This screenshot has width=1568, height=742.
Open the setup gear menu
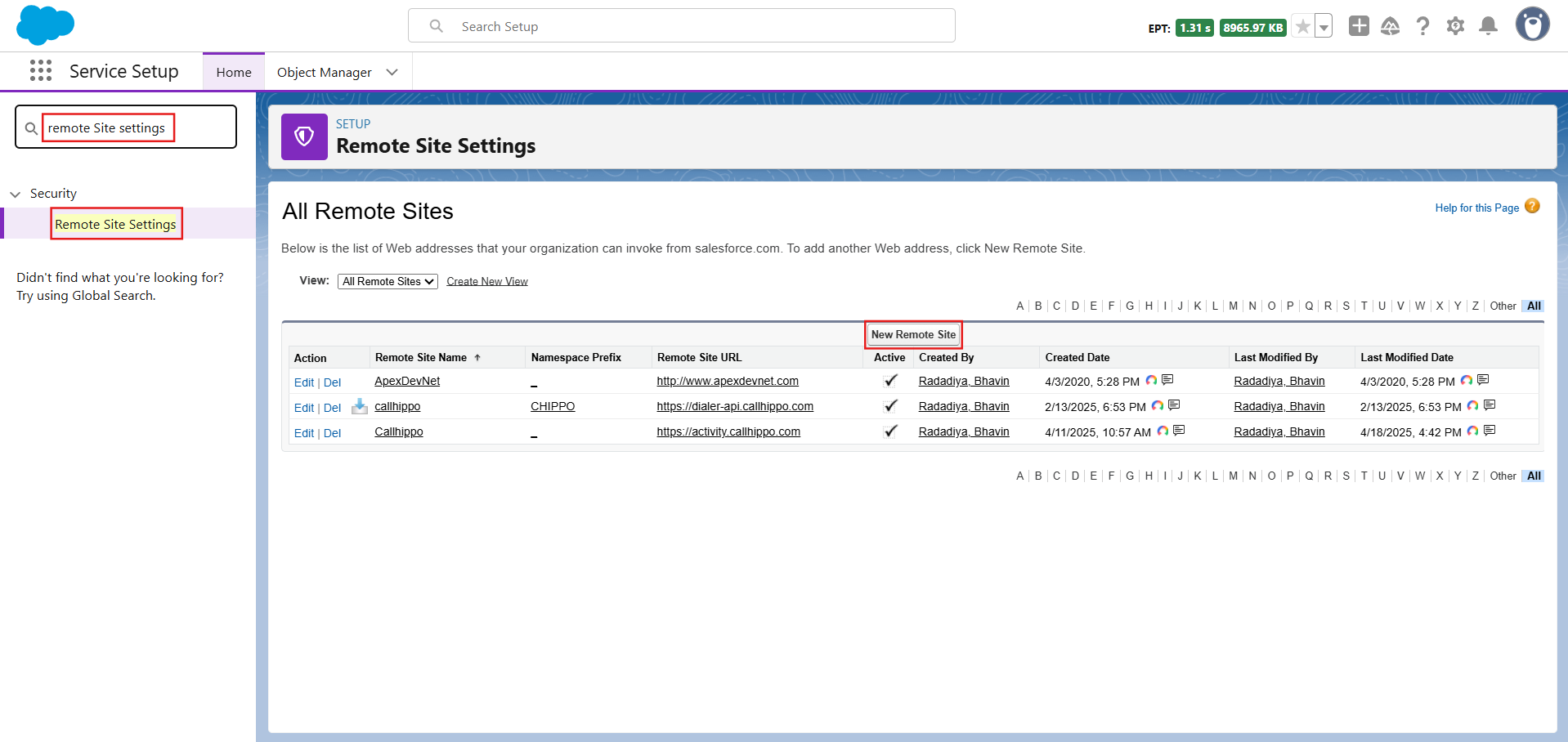click(1455, 26)
